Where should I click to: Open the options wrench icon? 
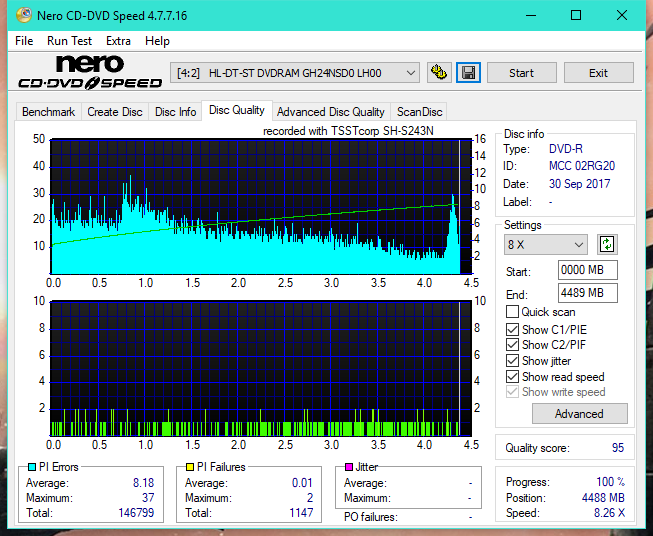point(439,73)
